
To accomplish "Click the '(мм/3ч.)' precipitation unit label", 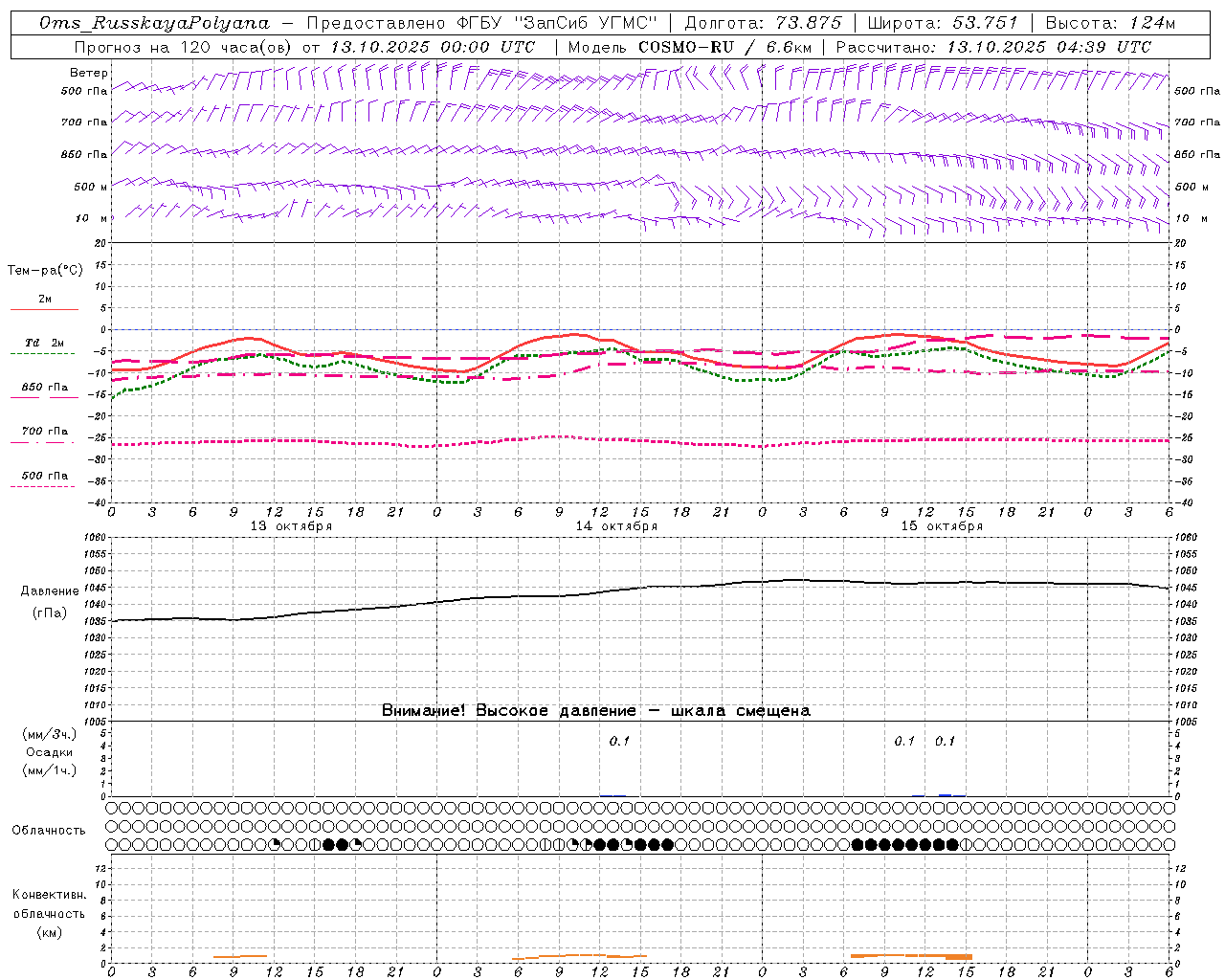I will 49,734.
